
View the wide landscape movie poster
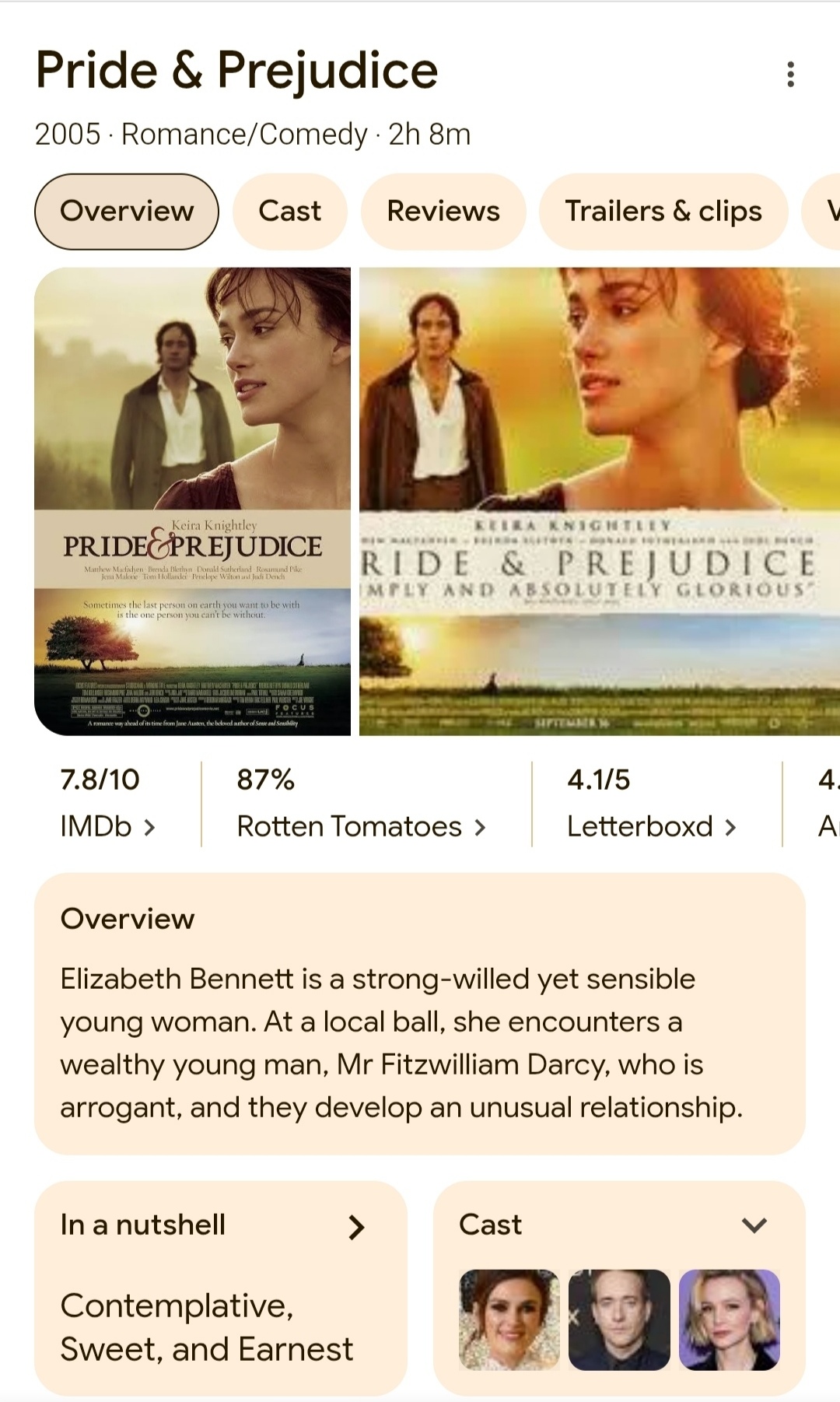[x=599, y=501]
